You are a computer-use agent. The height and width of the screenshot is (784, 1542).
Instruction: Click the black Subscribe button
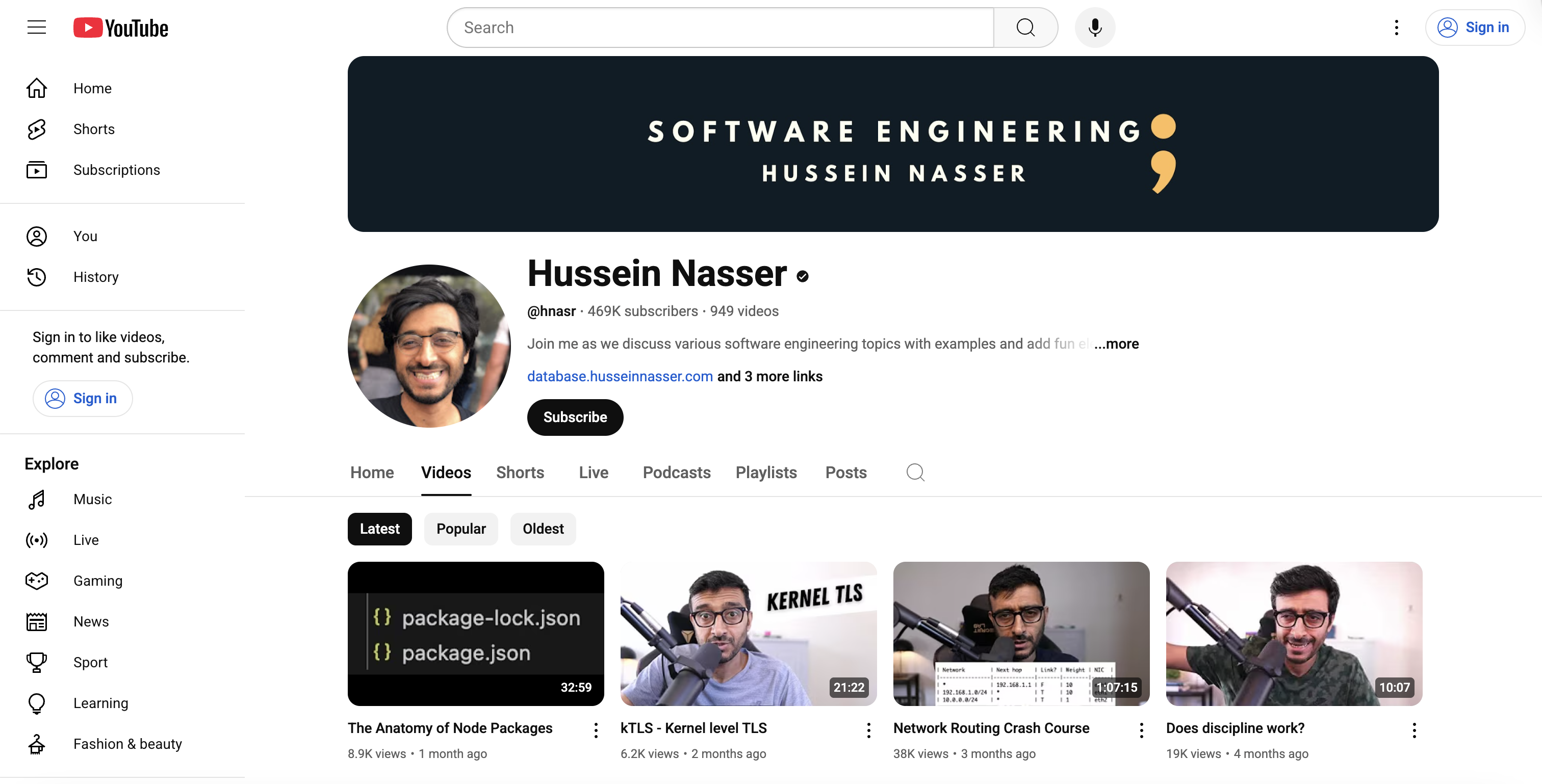[575, 417]
